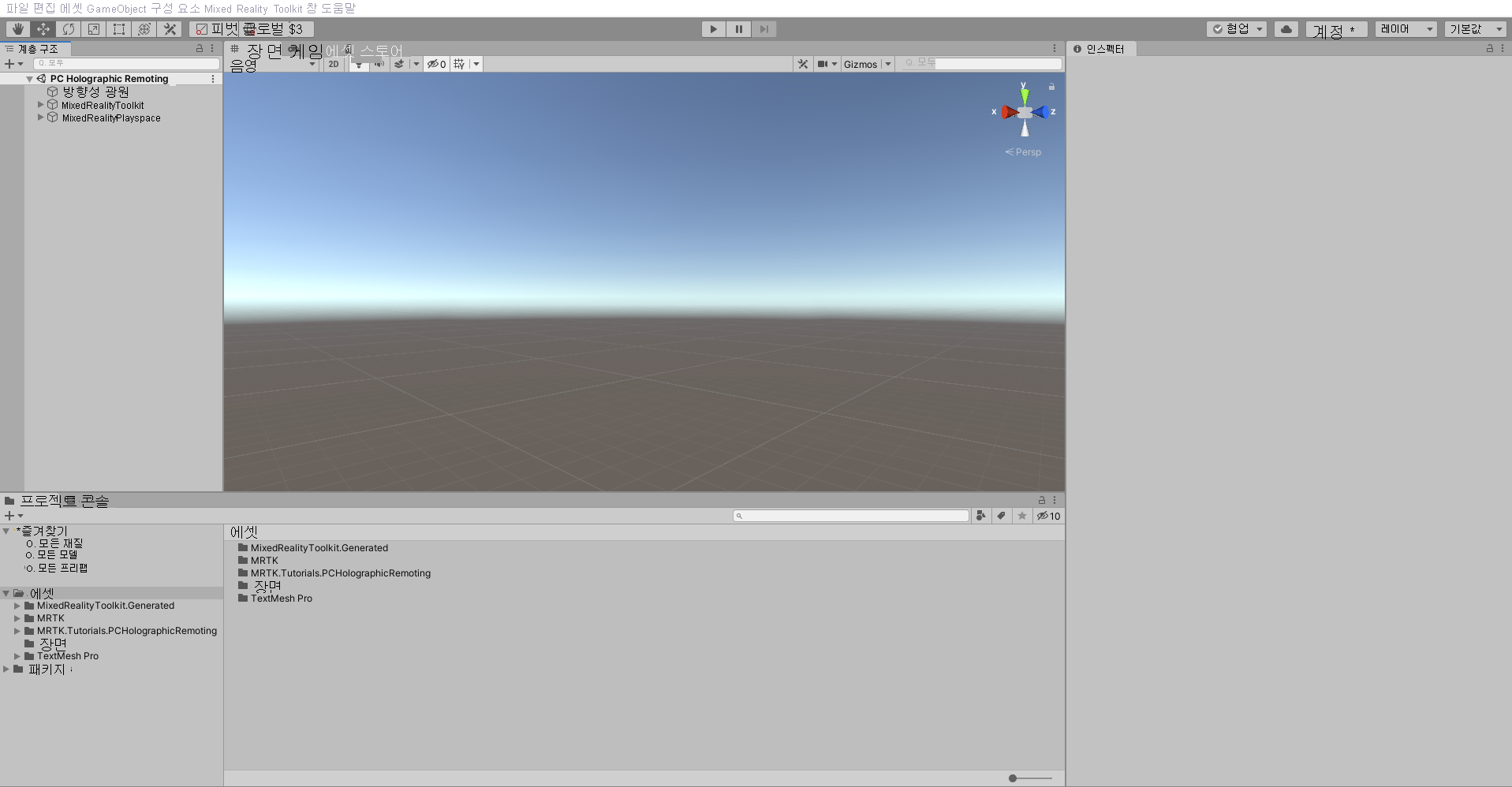Toggle scene grid visibility
Image resolution: width=1512 pixels, height=787 pixels.
[x=459, y=65]
